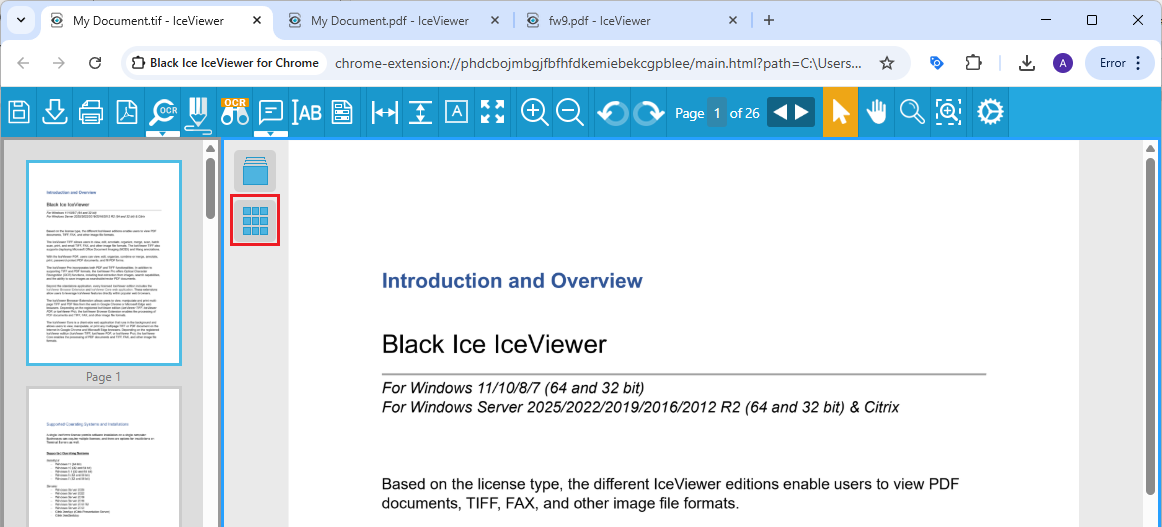Click the actual size A icon
The height and width of the screenshot is (527, 1162).
tap(456, 112)
